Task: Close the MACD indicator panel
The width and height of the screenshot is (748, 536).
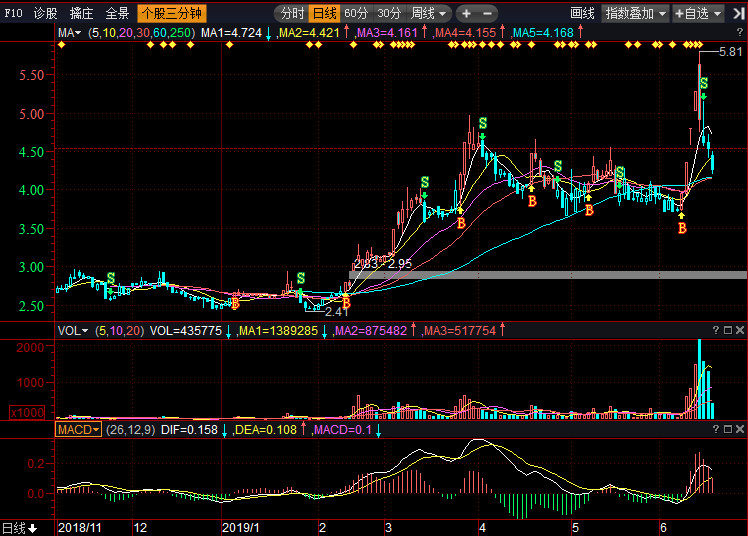Action: pos(740,428)
